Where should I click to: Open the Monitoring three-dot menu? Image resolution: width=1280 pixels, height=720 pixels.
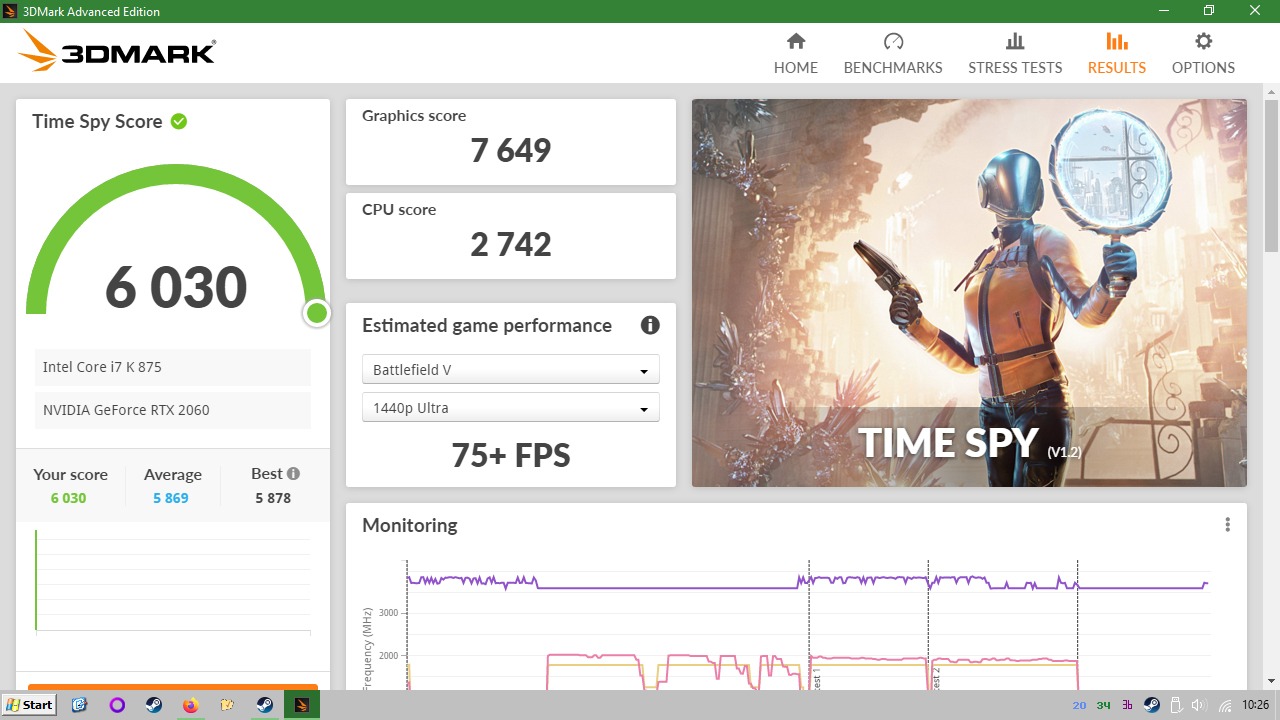tap(1227, 525)
